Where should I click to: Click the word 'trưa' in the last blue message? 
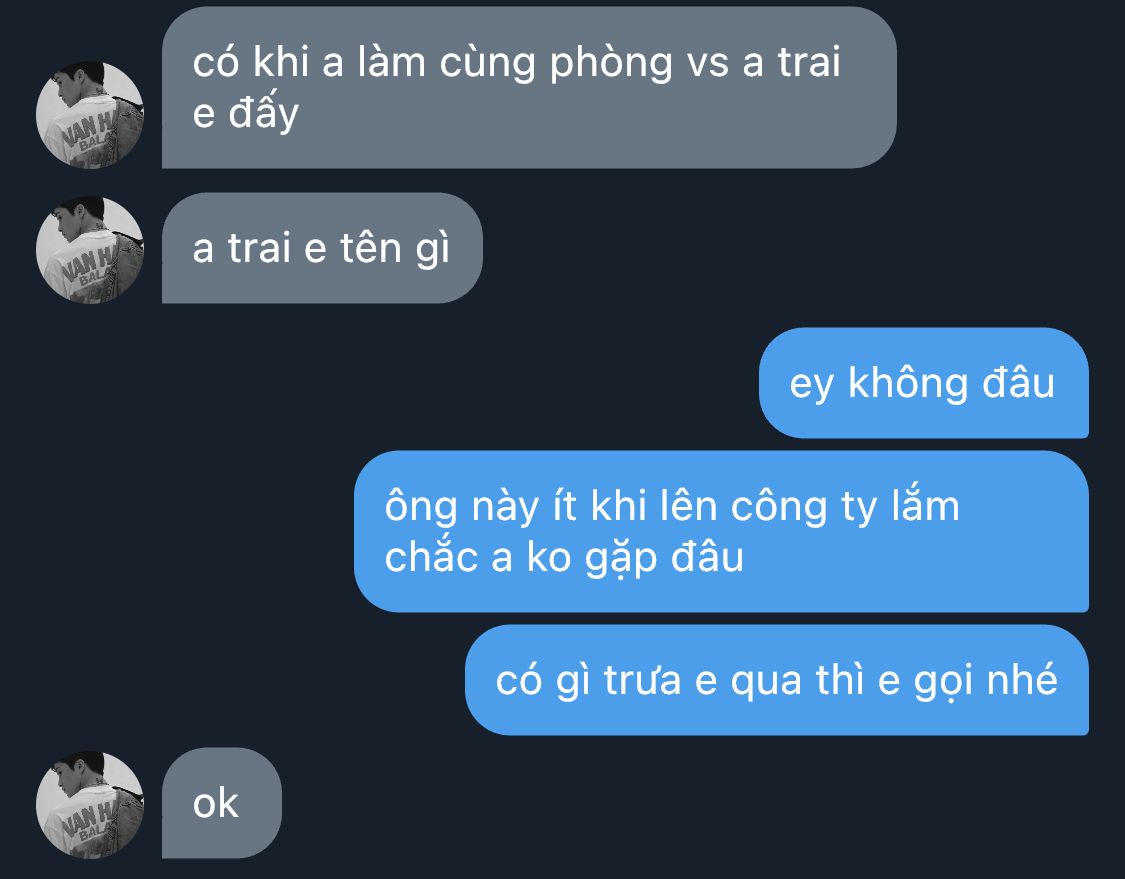pos(642,681)
